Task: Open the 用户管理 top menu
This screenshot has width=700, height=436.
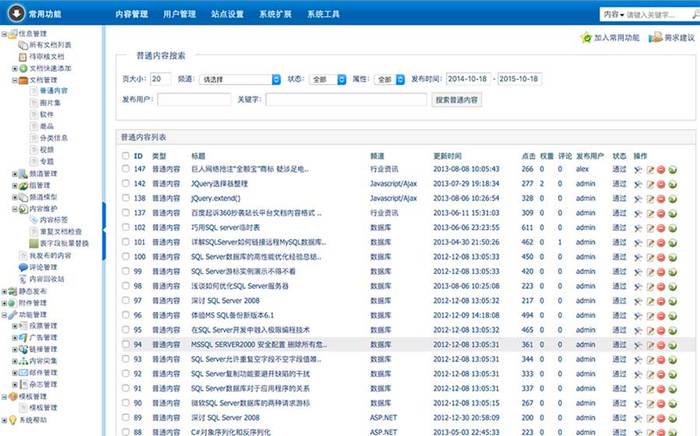Action: point(179,15)
